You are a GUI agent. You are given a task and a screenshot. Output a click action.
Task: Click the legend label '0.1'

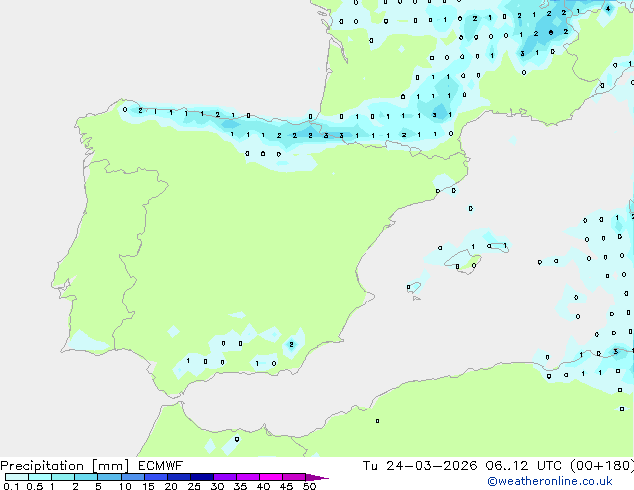pyautogui.click(x=11, y=486)
